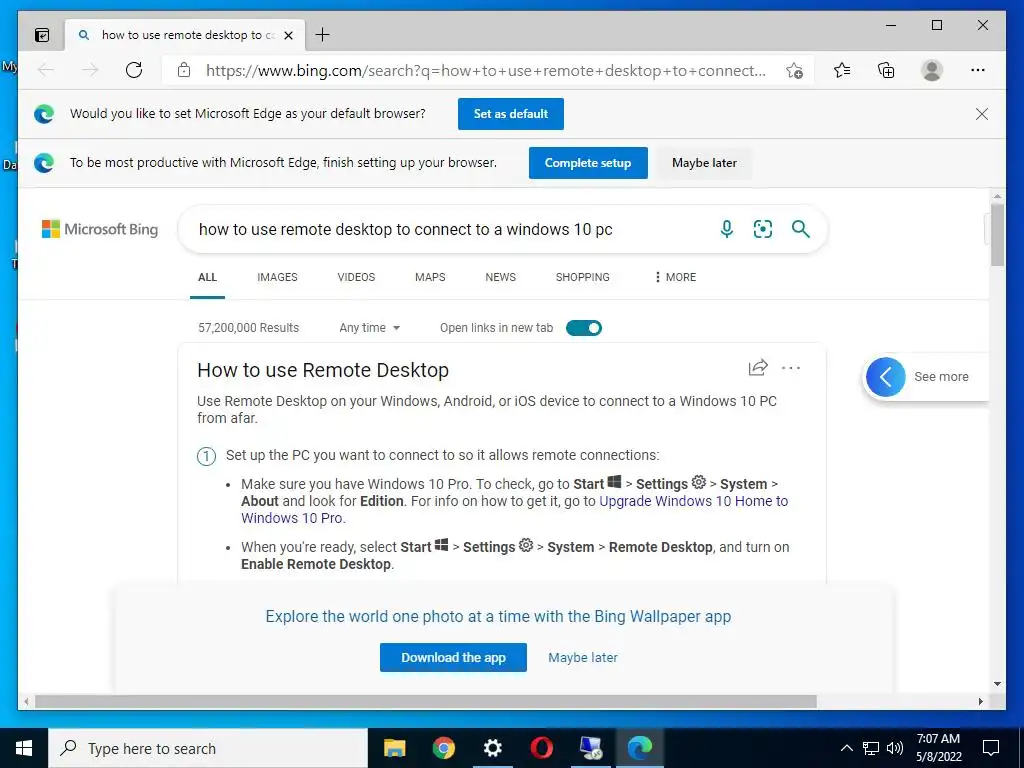1024x768 pixels.
Task: View site info lock icon
Action: coord(184,70)
